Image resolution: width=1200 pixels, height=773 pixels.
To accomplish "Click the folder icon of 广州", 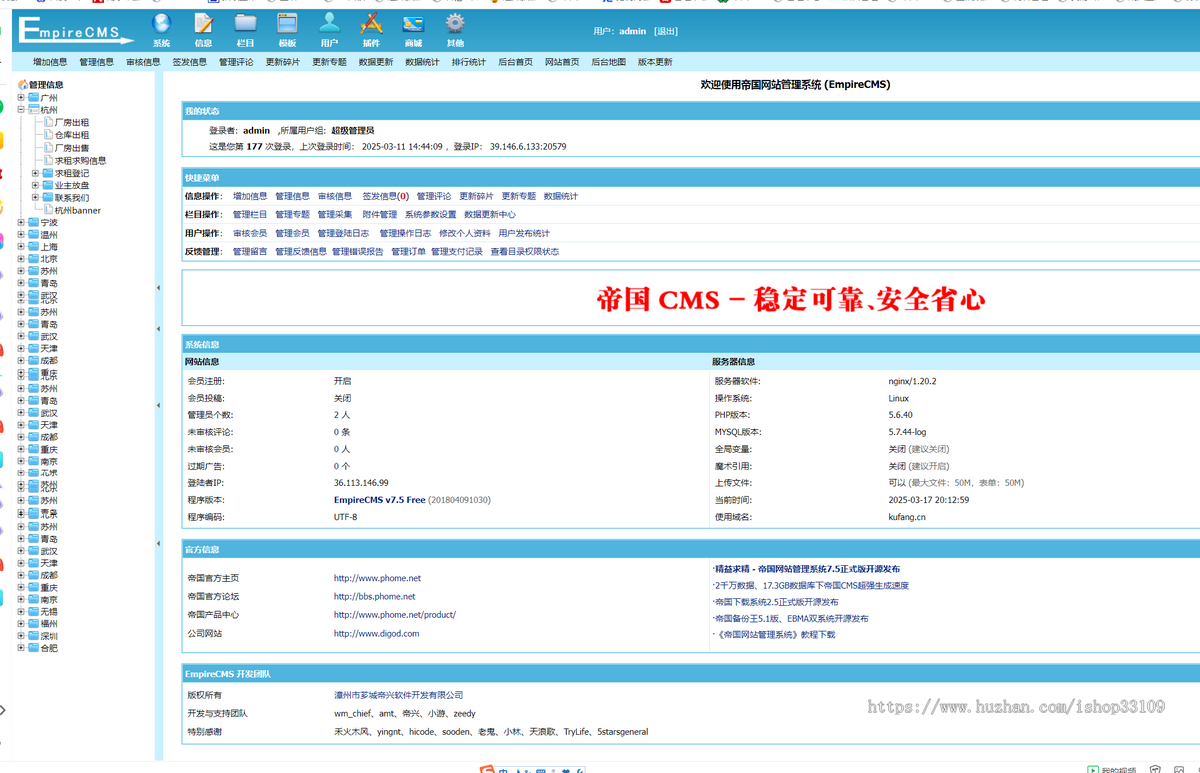I will [x=34, y=98].
